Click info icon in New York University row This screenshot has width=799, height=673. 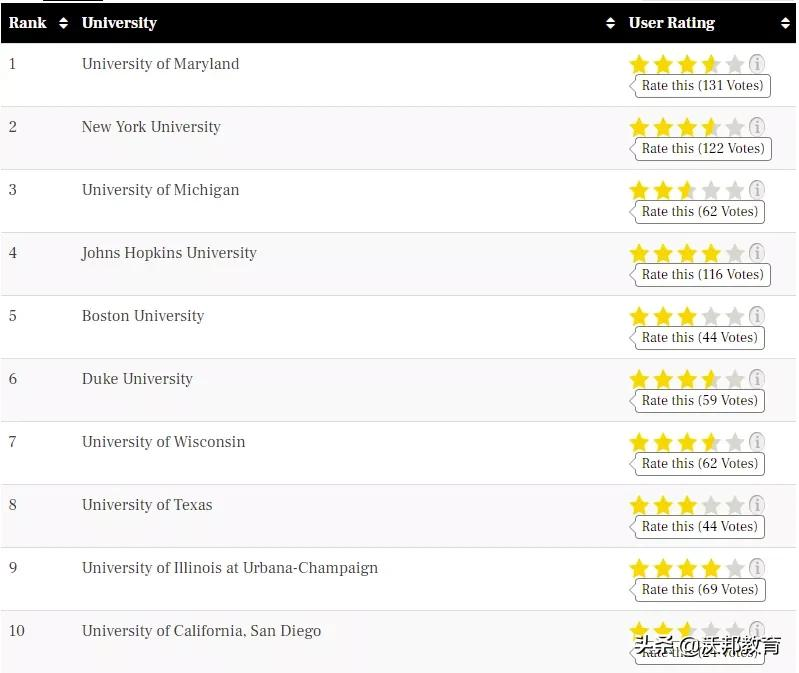tap(757, 127)
